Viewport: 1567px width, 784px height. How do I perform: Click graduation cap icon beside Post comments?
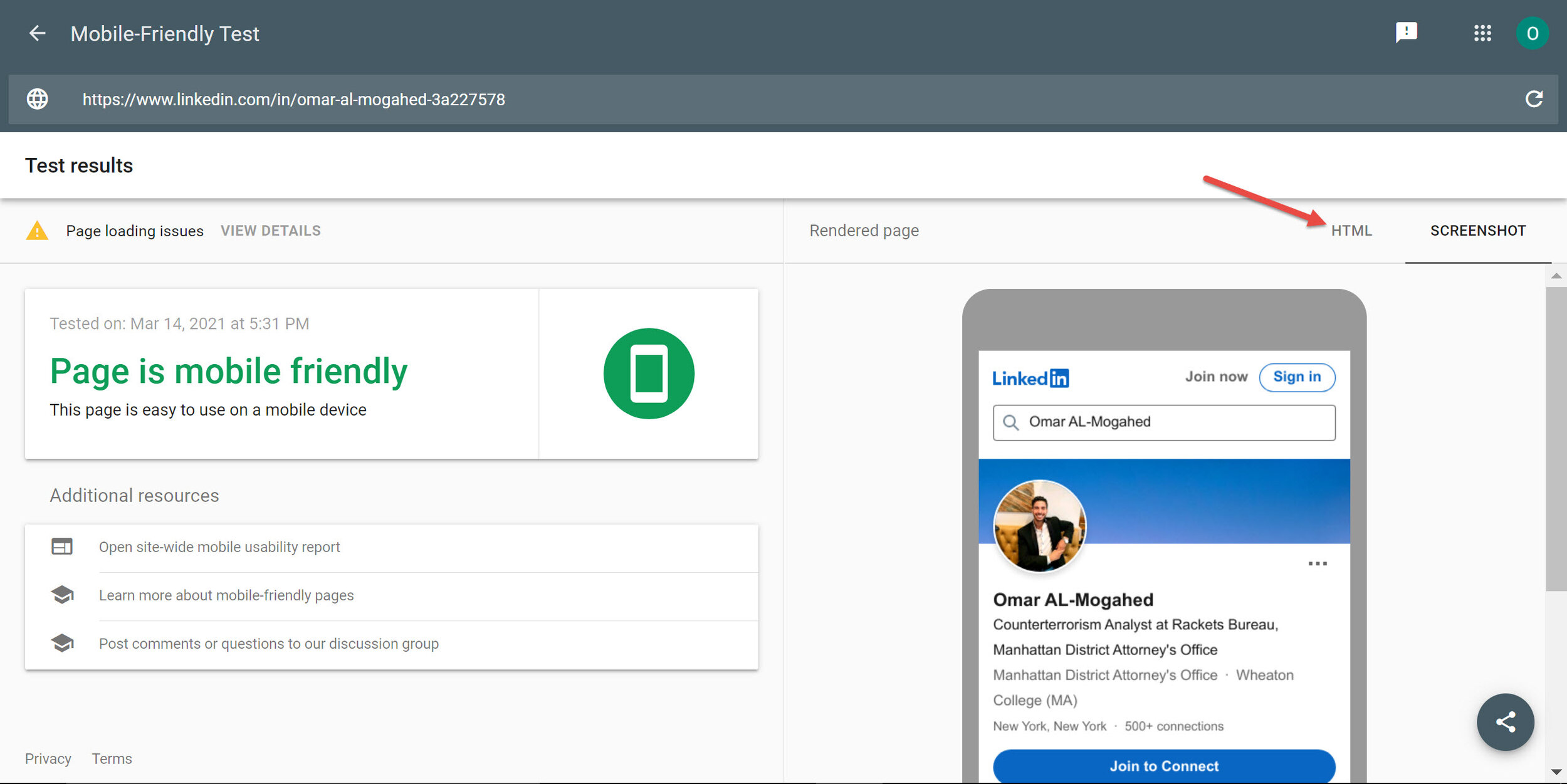coord(62,643)
